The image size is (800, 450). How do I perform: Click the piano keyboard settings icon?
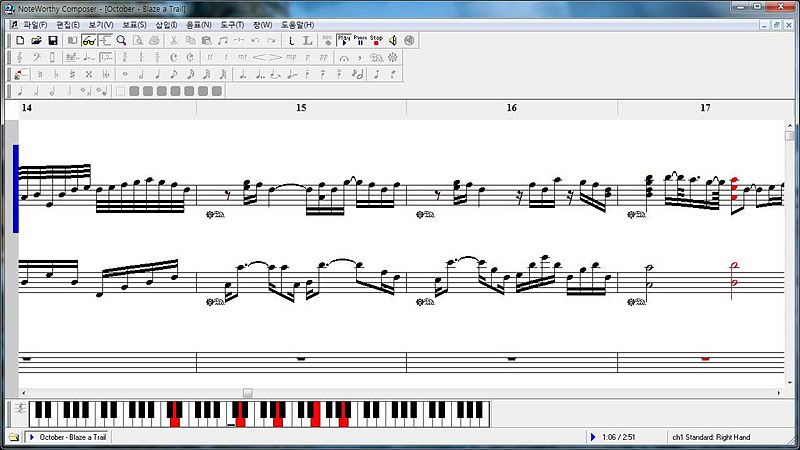pos(20,408)
